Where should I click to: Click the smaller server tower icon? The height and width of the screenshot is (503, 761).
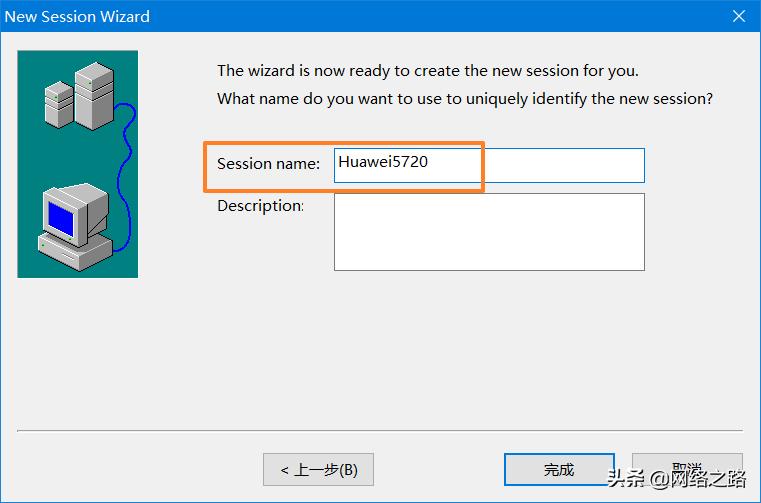[x=58, y=101]
